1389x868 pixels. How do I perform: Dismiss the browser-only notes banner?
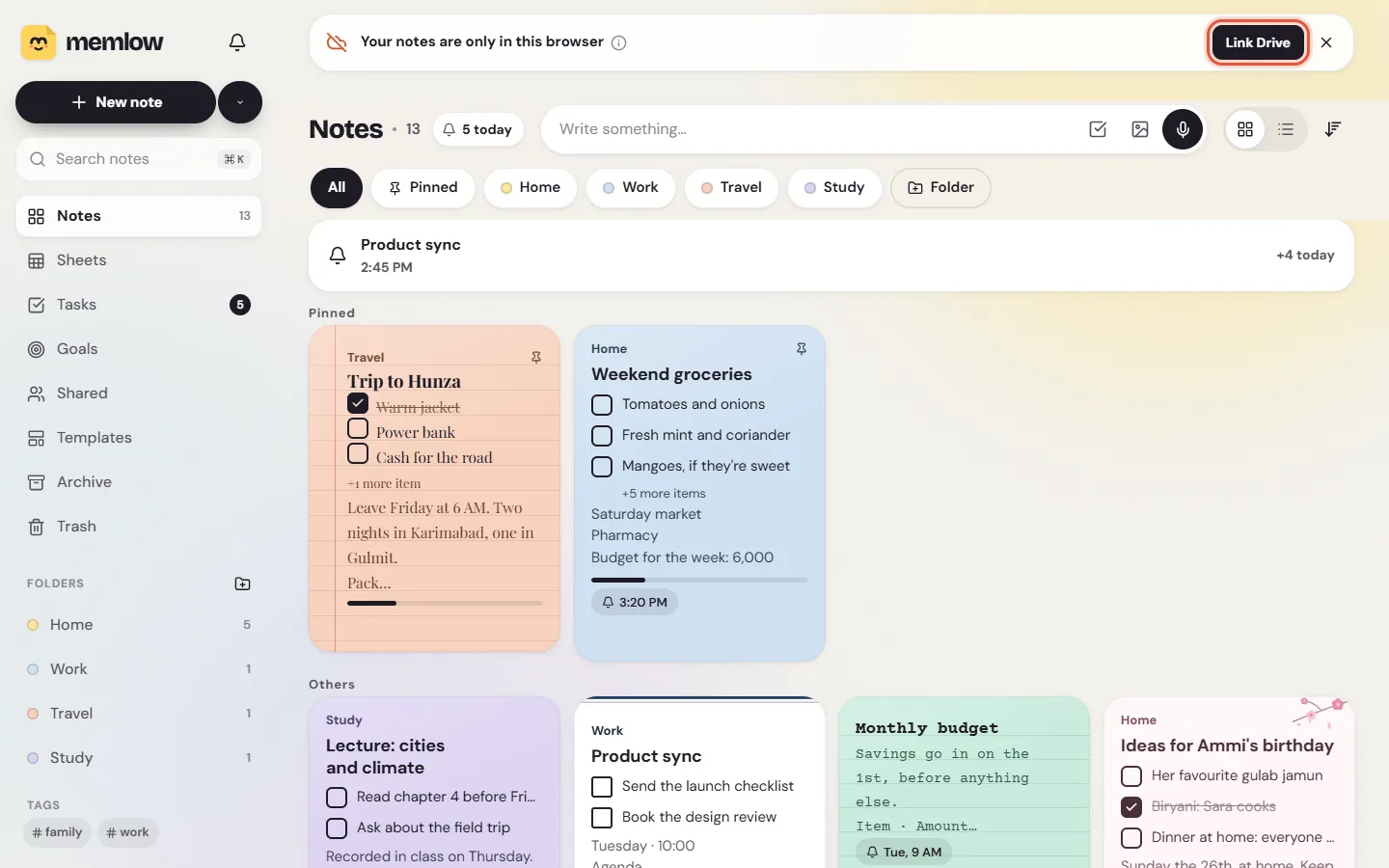click(x=1326, y=42)
